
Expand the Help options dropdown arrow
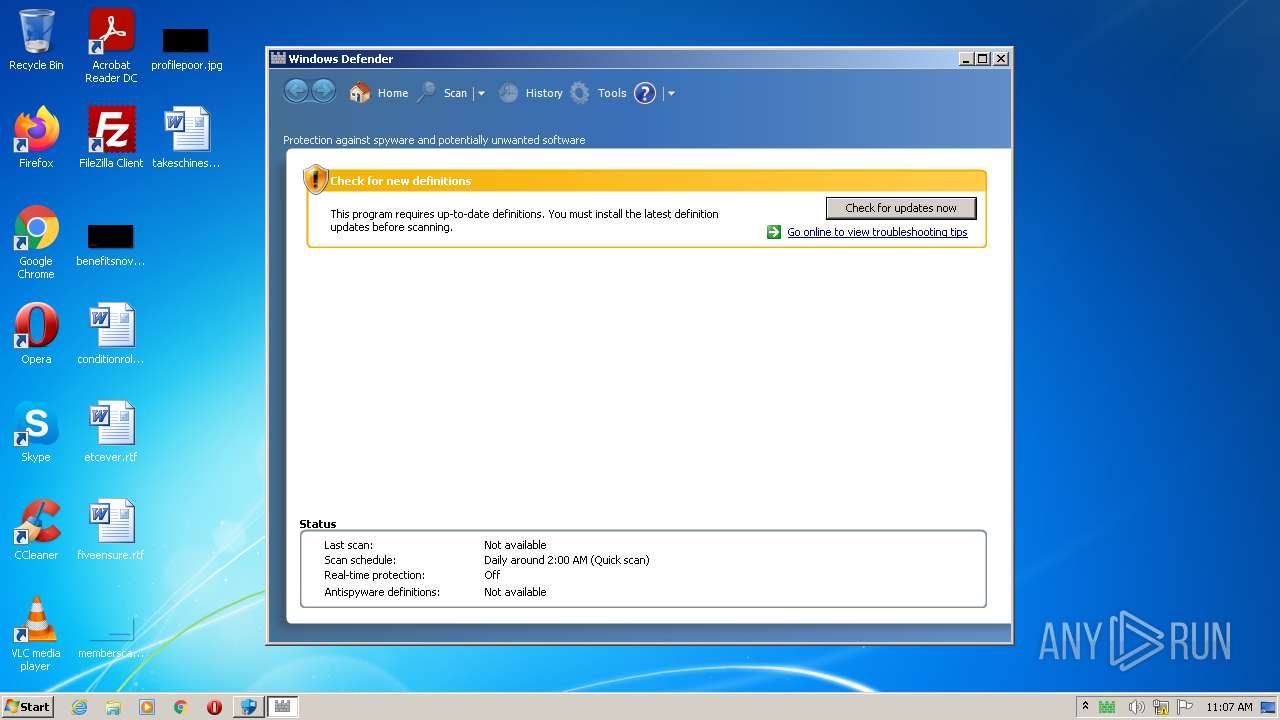(671, 93)
